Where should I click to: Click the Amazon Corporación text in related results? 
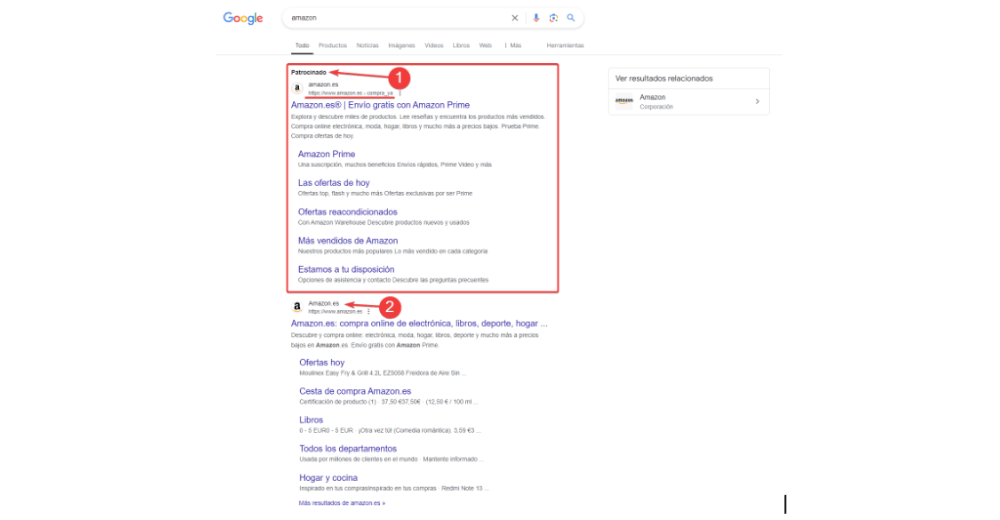tap(656, 102)
